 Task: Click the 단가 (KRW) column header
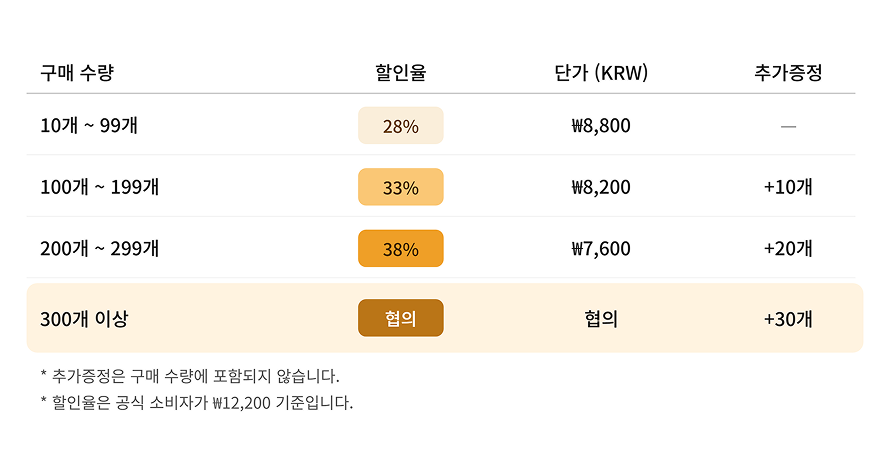click(600, 72)
